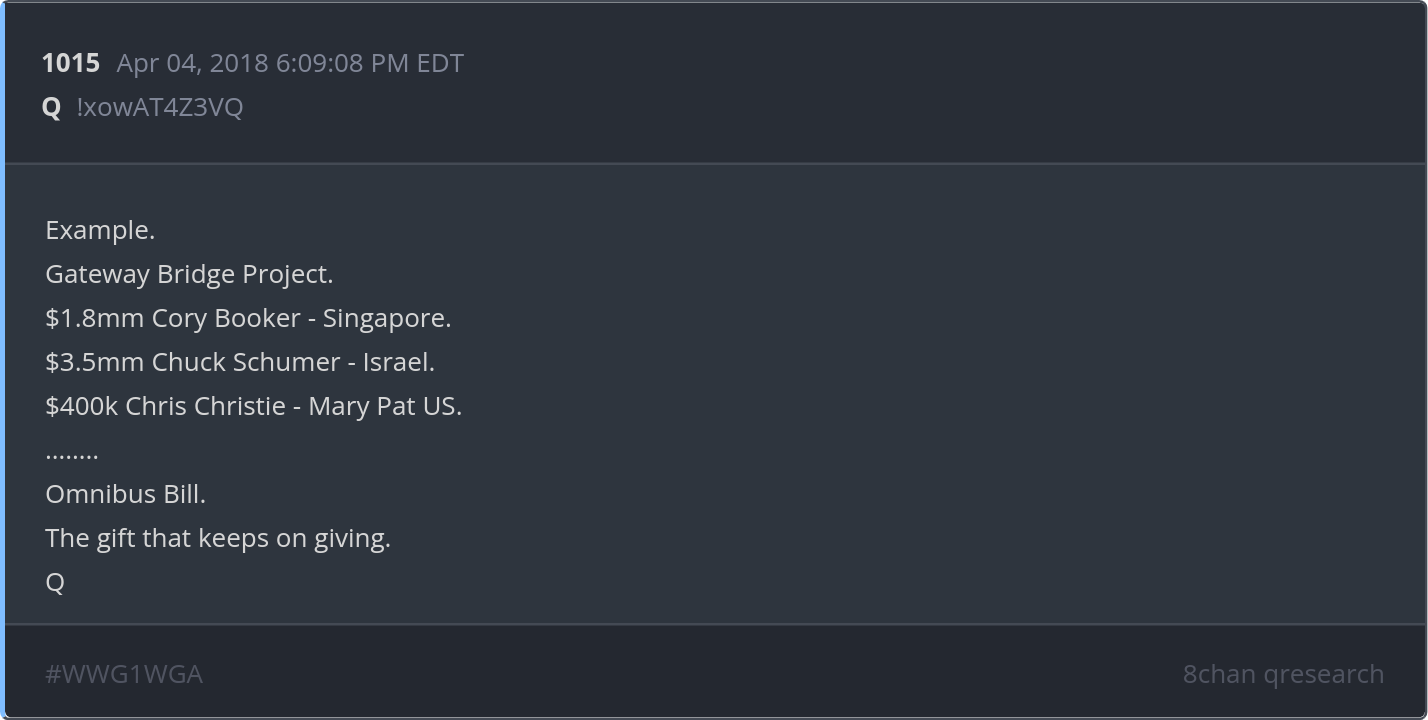Click the word "Singapore" in the post
Image resolution: width=1428 pixels, height=720 pixels.
click(385, 318)
